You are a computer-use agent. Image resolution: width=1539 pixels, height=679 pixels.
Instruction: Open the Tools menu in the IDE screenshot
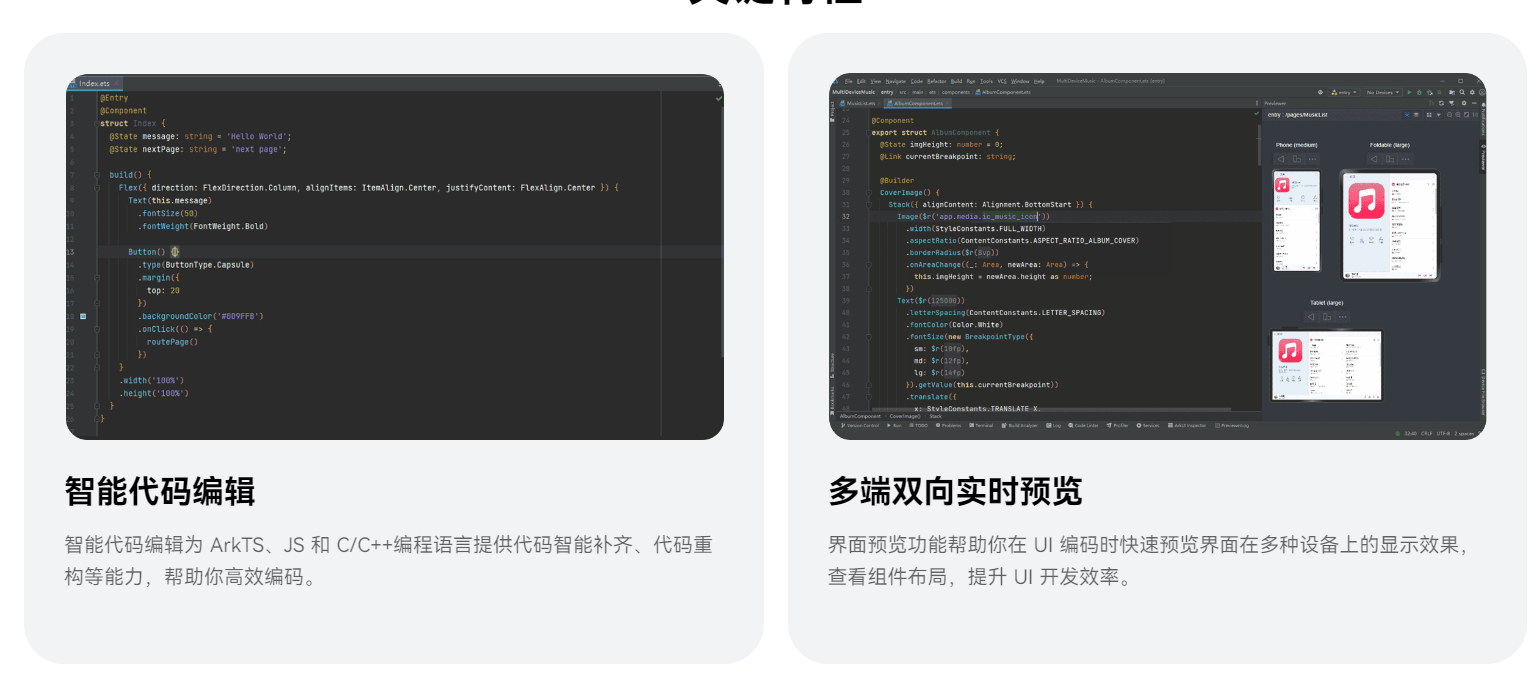tap(986, 81)
